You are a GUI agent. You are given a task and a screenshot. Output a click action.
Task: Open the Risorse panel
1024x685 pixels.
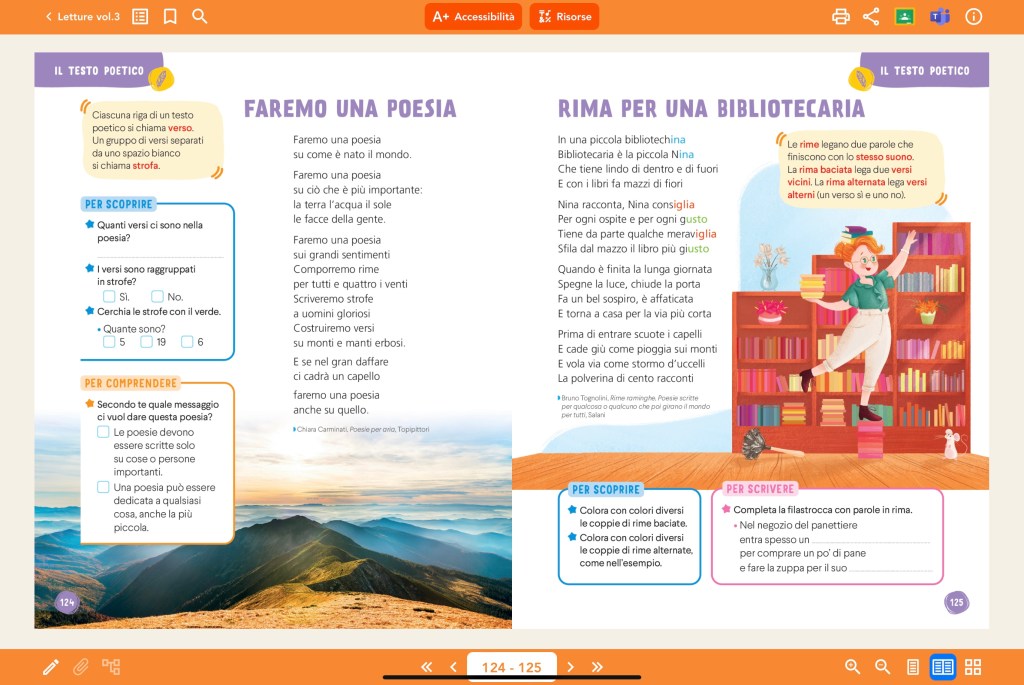(x=564, y=16)
